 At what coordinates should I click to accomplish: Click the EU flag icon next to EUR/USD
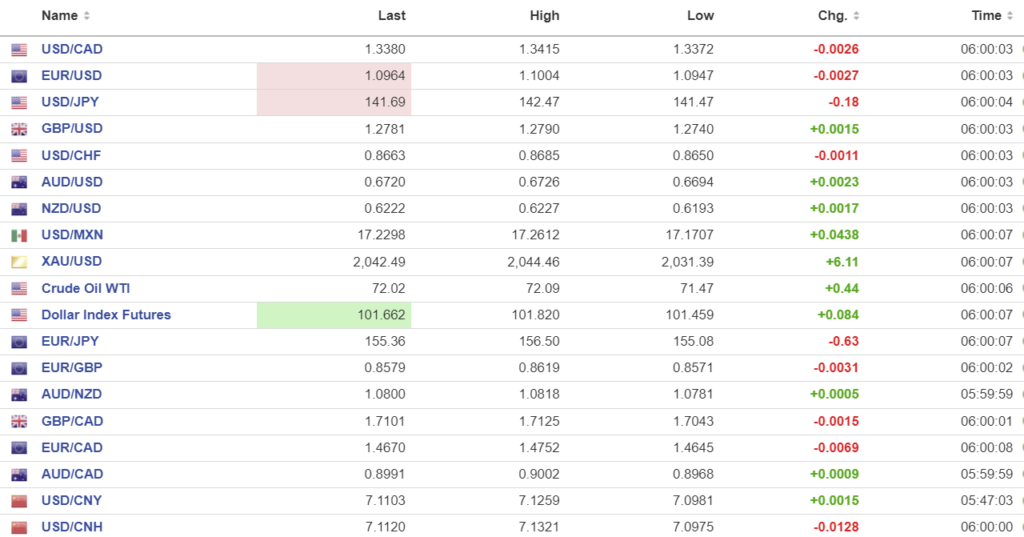point(19,76)
